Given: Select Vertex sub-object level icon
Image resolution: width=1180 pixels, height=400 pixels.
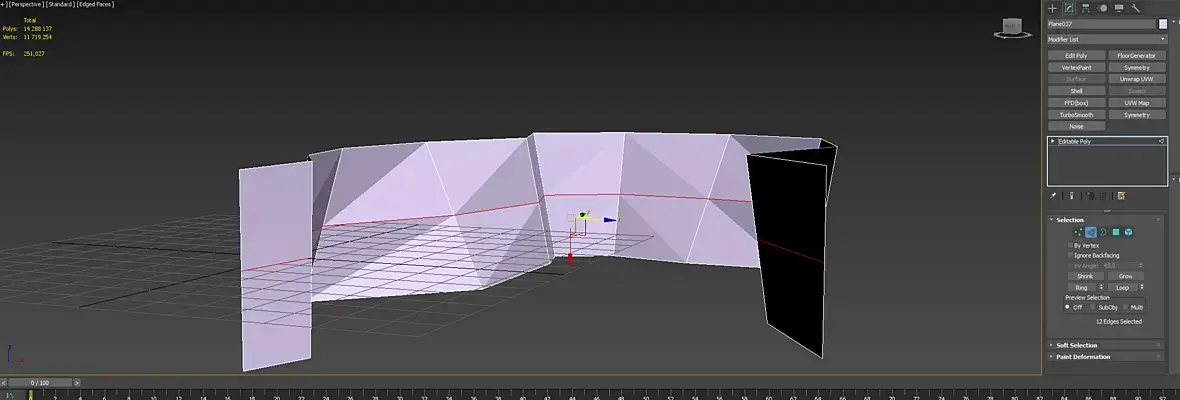Looking at the screenshot, I should pyautogui.click(x=1078, y=232).
